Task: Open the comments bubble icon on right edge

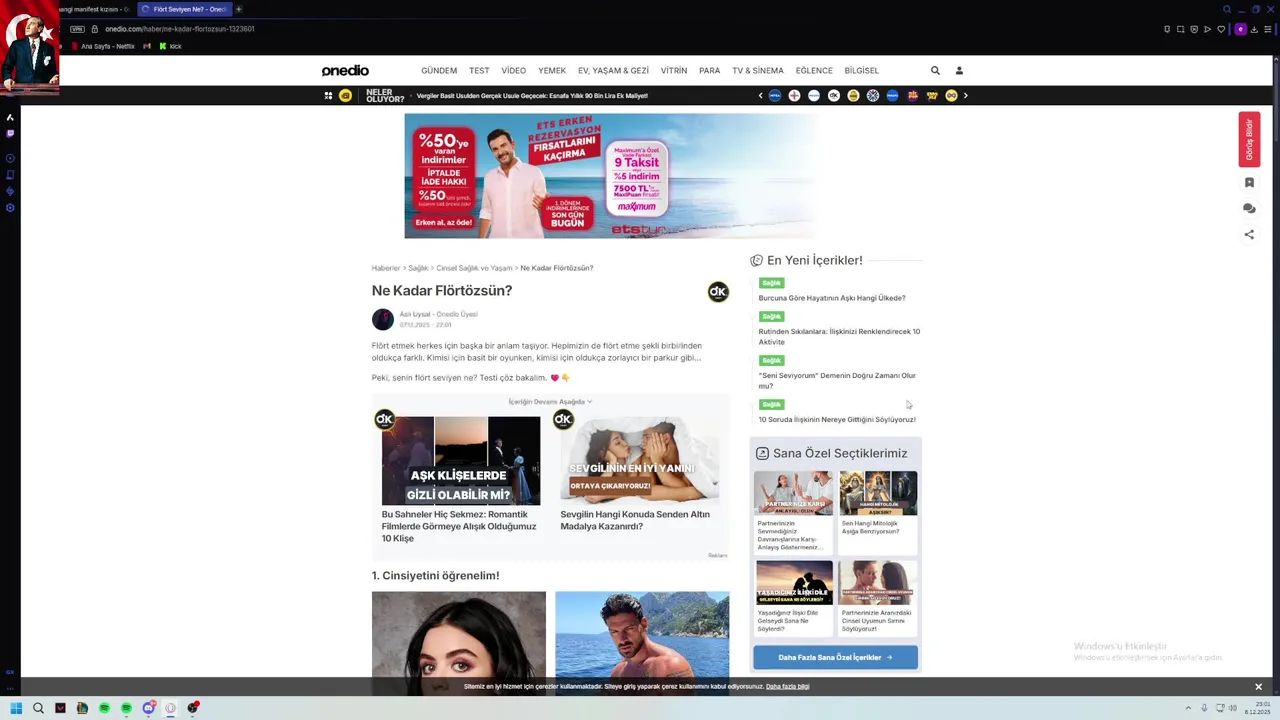Action: click(1249, 209)
